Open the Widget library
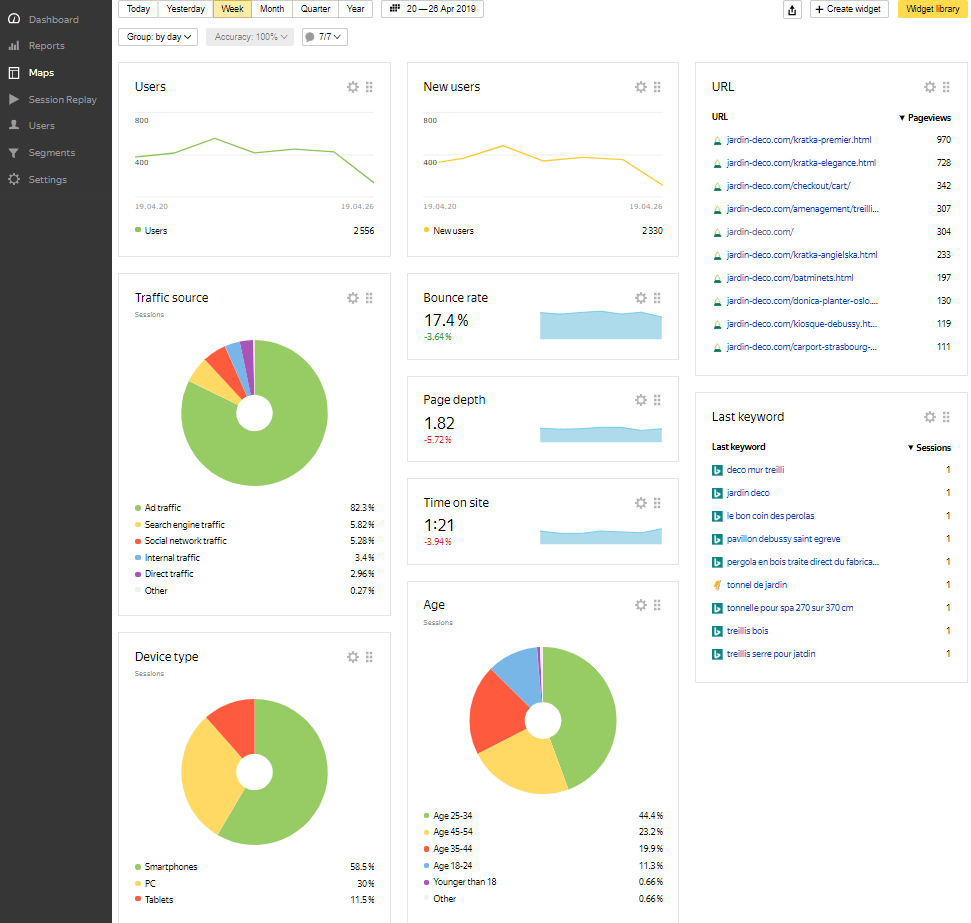The width and height of the screenshot is (971, 923). (x=933, y=9)
